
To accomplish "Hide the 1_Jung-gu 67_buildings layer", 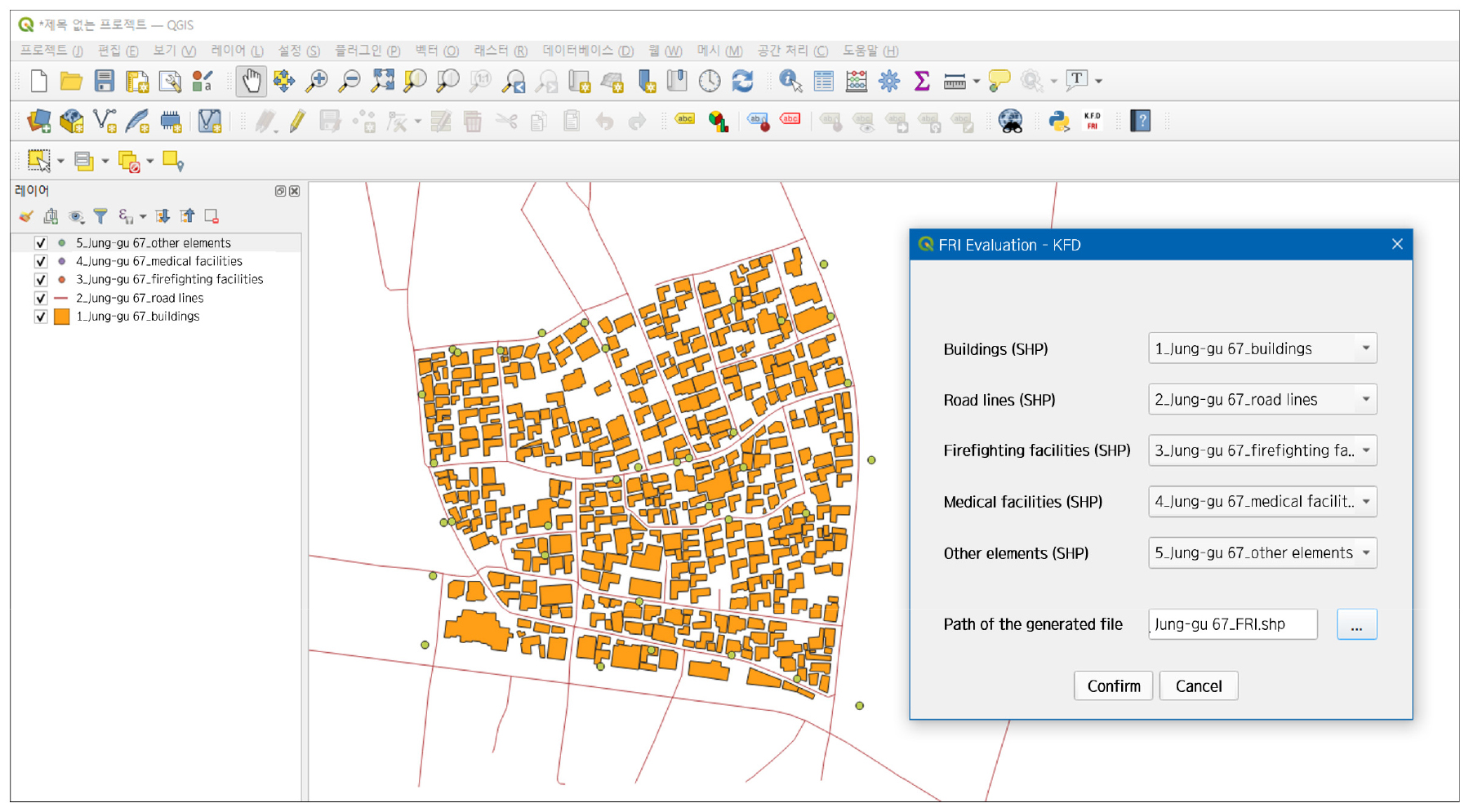I will (x=40, y=317).
